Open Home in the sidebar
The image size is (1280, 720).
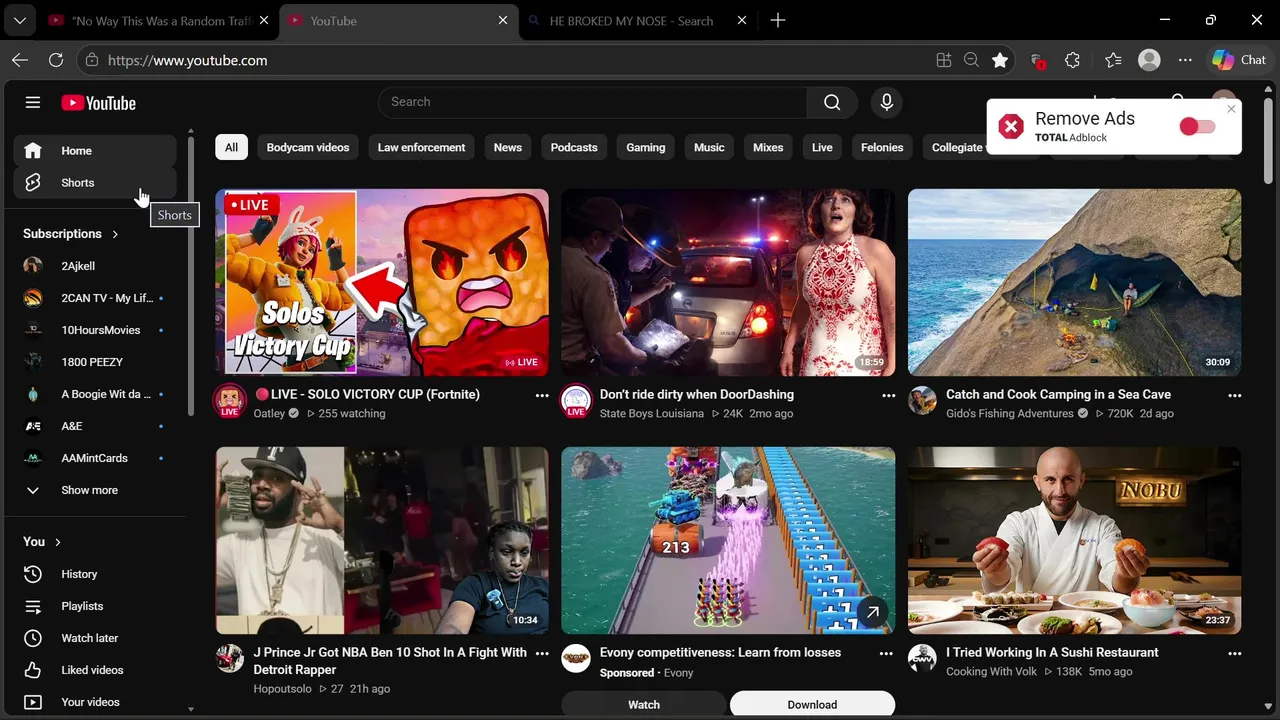click(95, 151)
